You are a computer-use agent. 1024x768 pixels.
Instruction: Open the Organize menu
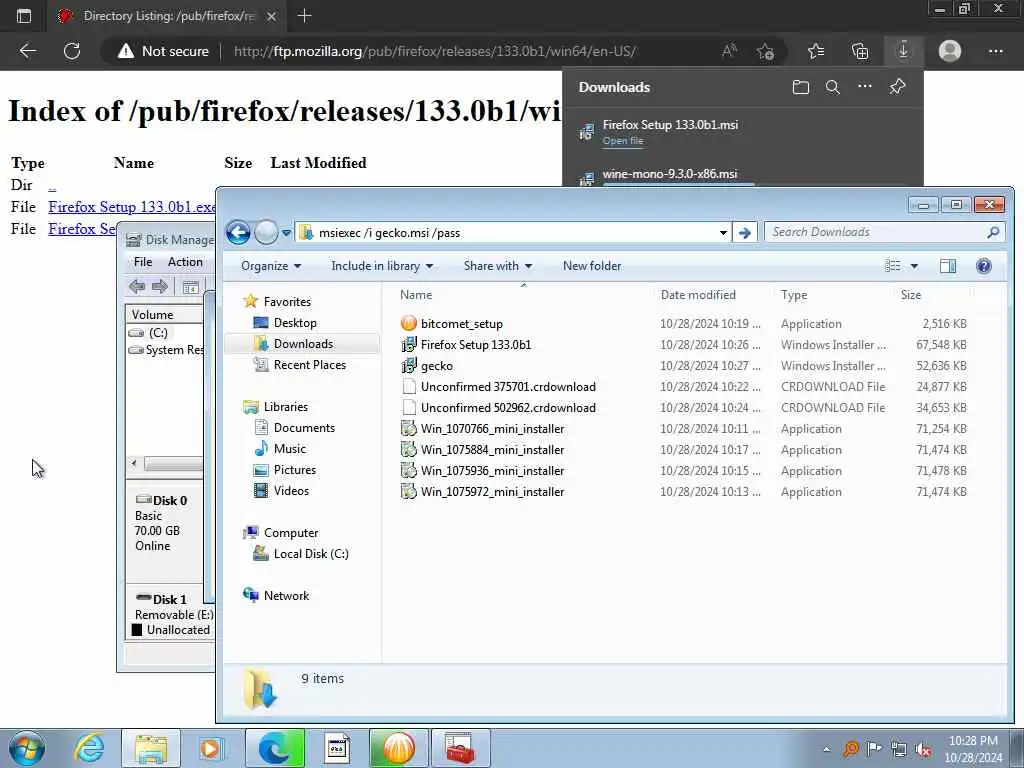[x=271, y=266]
